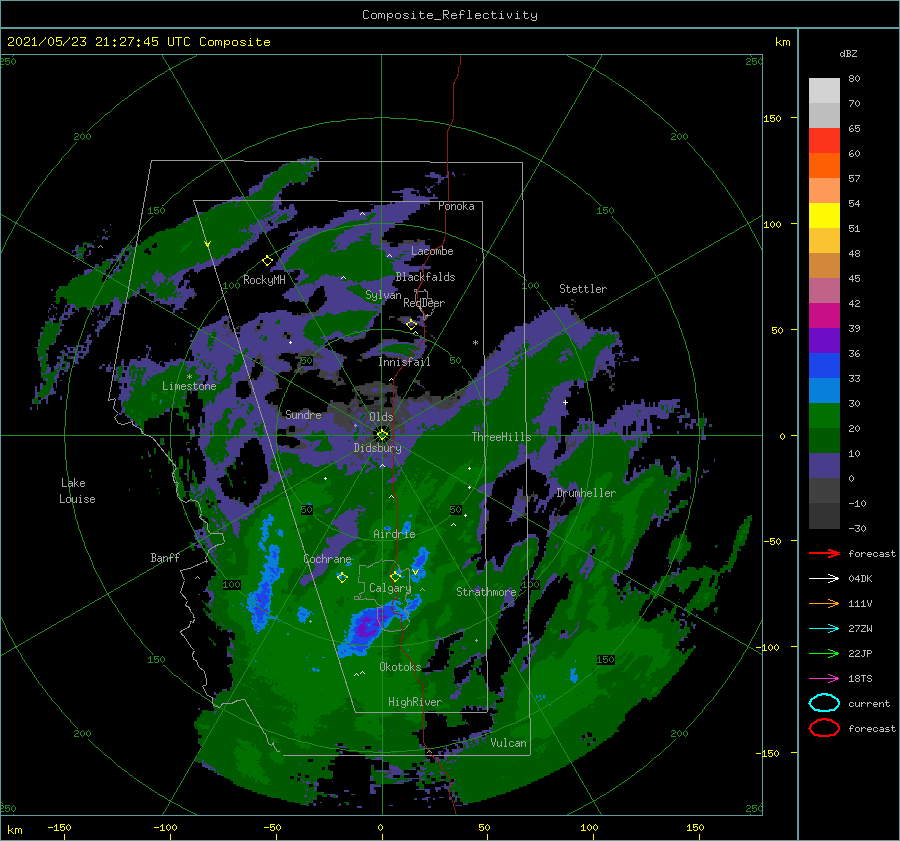
Task: Click the Innisfail town label
Action: 404,362
